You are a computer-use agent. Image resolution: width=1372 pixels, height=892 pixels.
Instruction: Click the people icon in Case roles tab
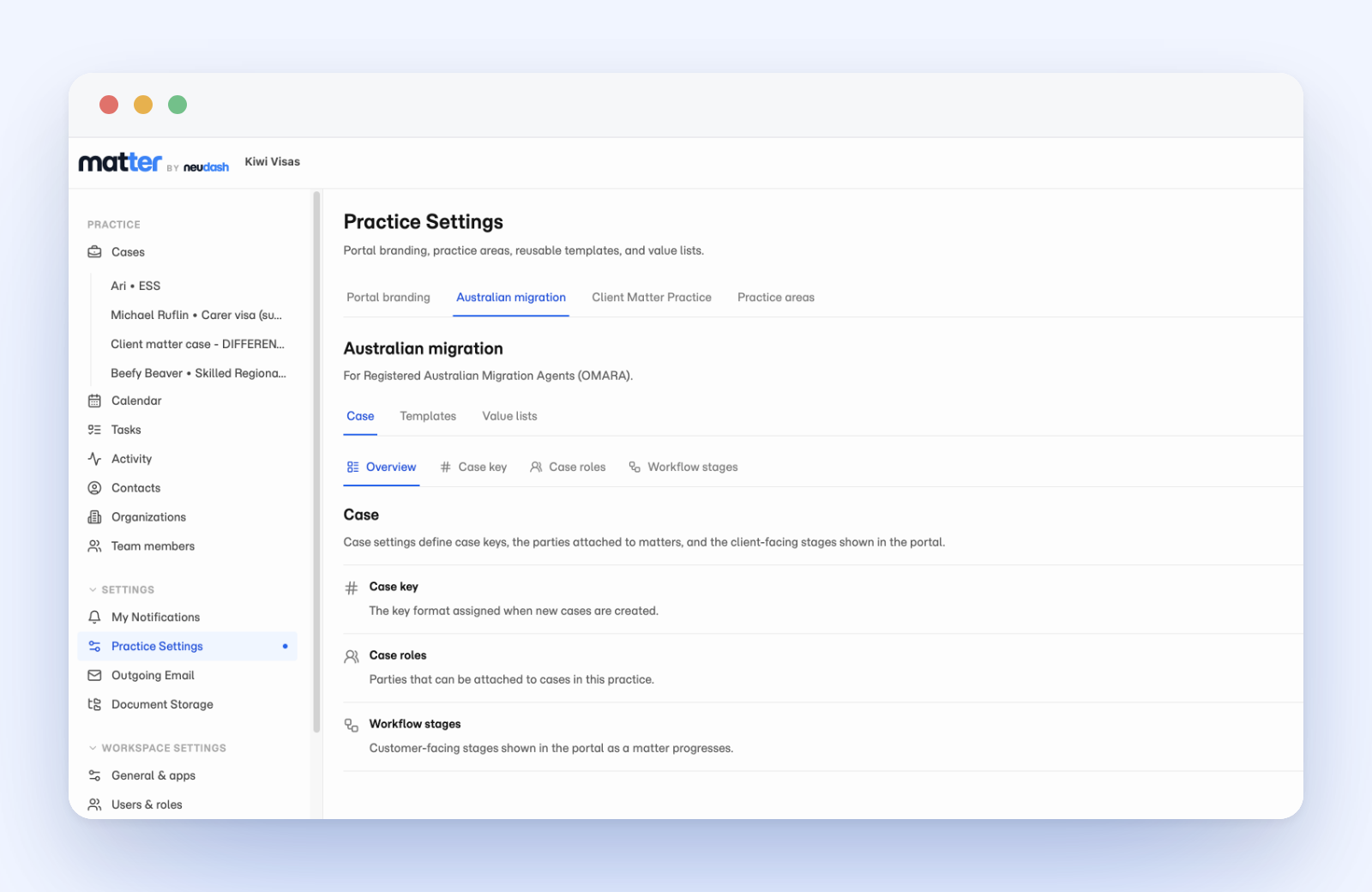536,467
